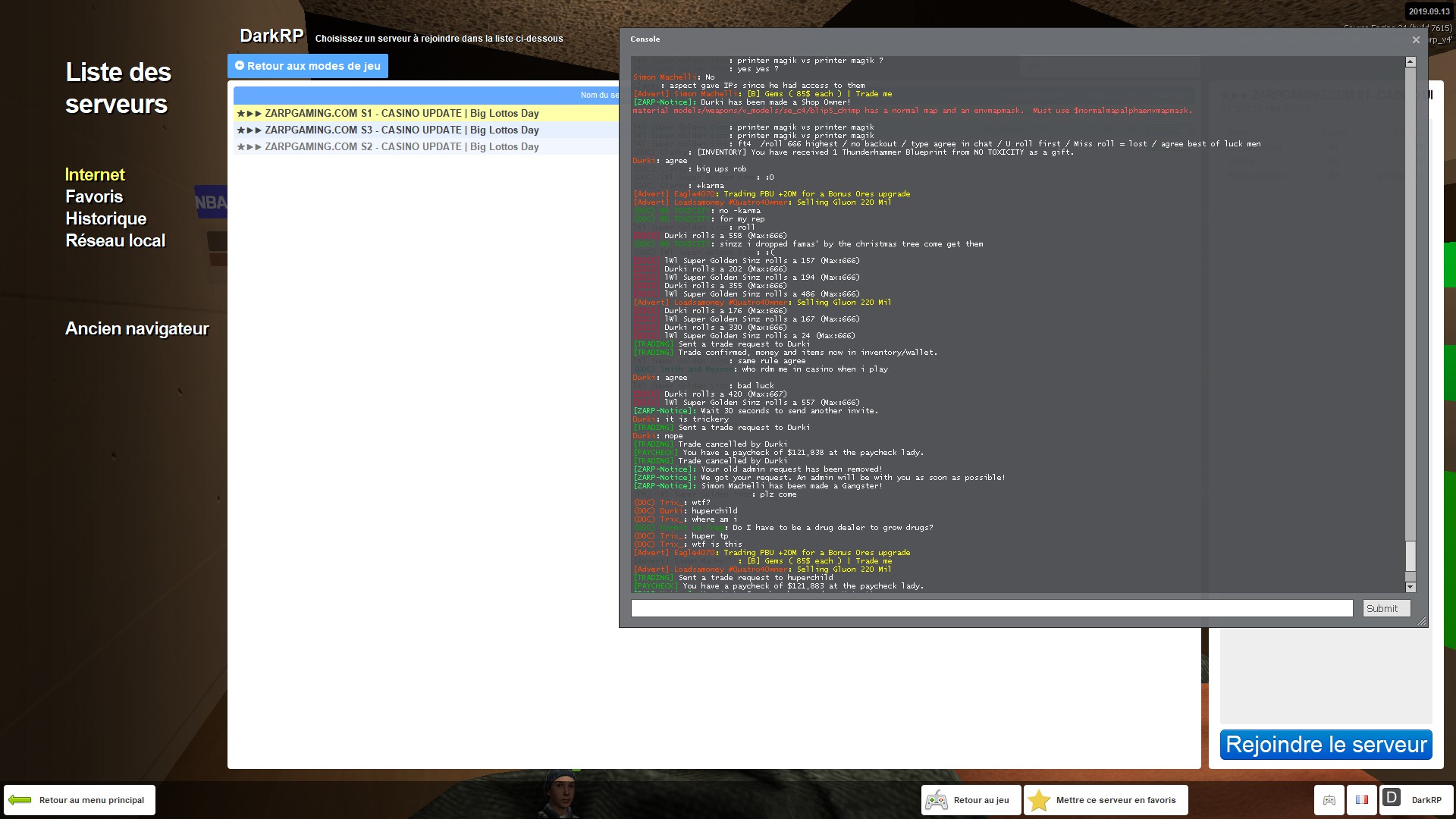1456x819 pixels.
Task: Open the Favoris server list
Action: click(94, 196)
